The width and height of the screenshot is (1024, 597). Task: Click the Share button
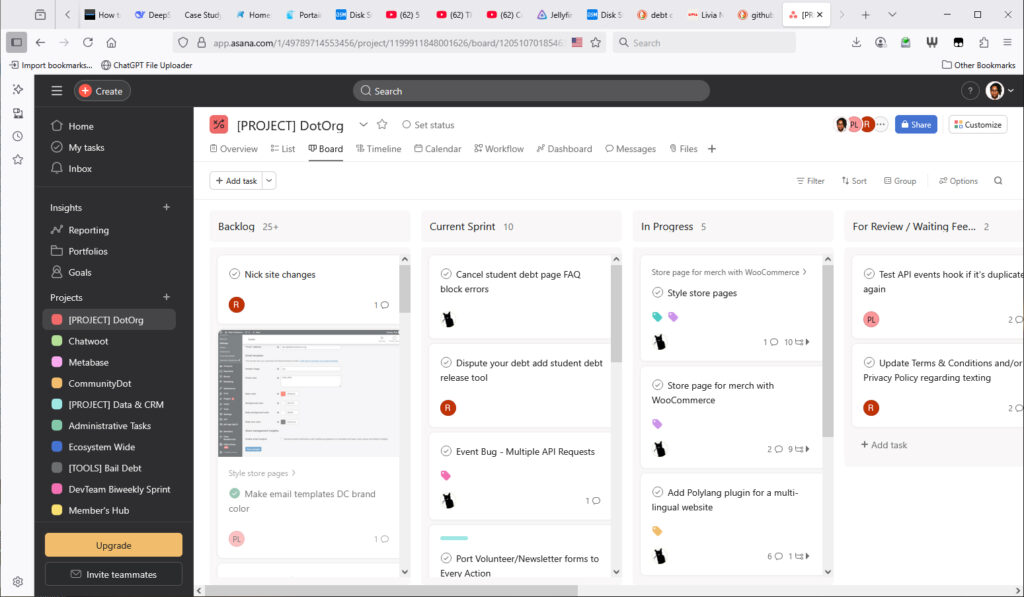pos(916,124)
